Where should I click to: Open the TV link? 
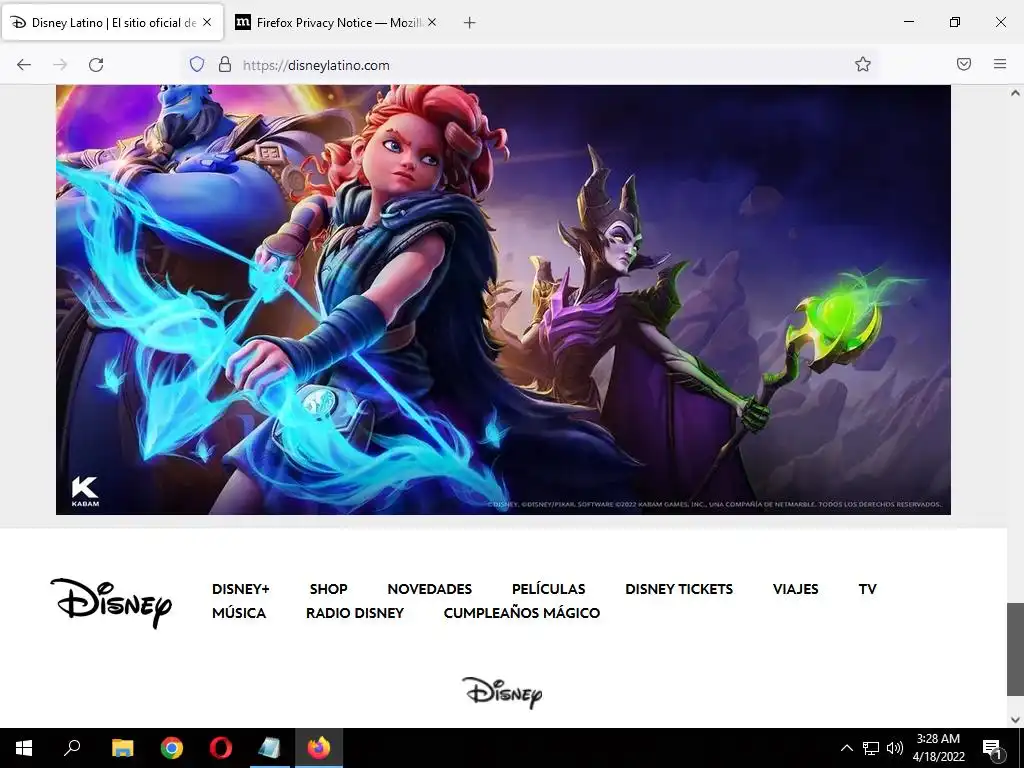pyautogui.click(x=867, y=589)
